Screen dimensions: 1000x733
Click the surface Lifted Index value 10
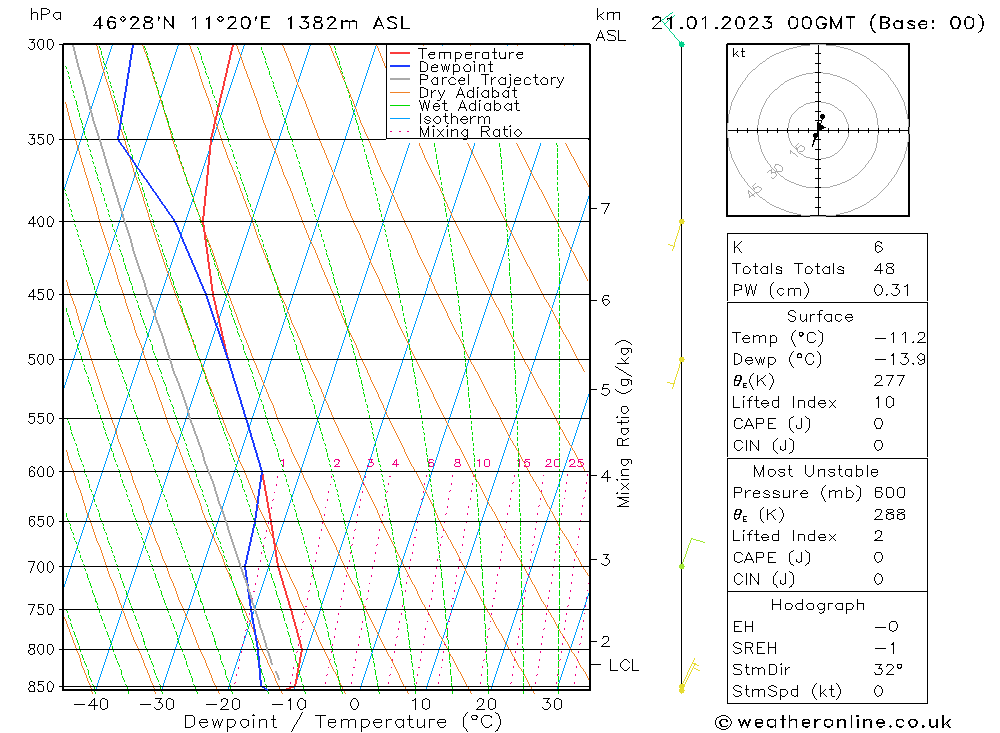[884, 403]
